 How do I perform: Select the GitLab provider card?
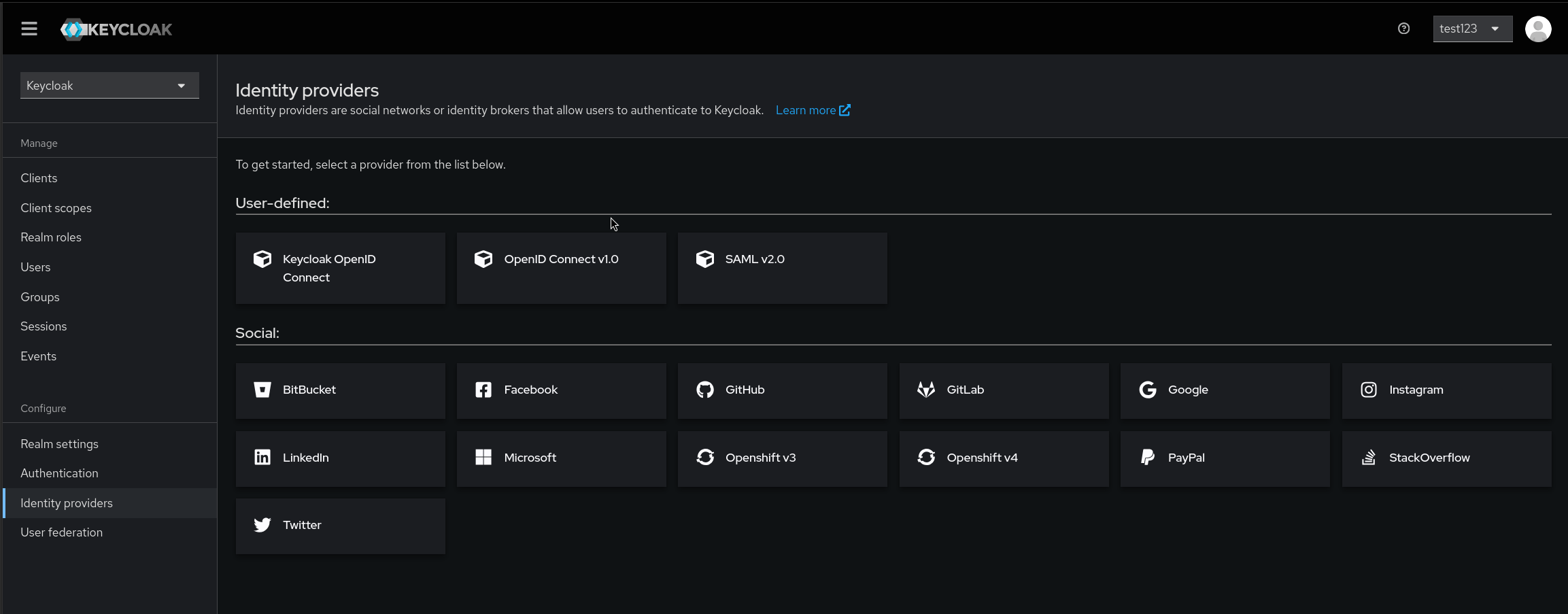coord(1004,390)
